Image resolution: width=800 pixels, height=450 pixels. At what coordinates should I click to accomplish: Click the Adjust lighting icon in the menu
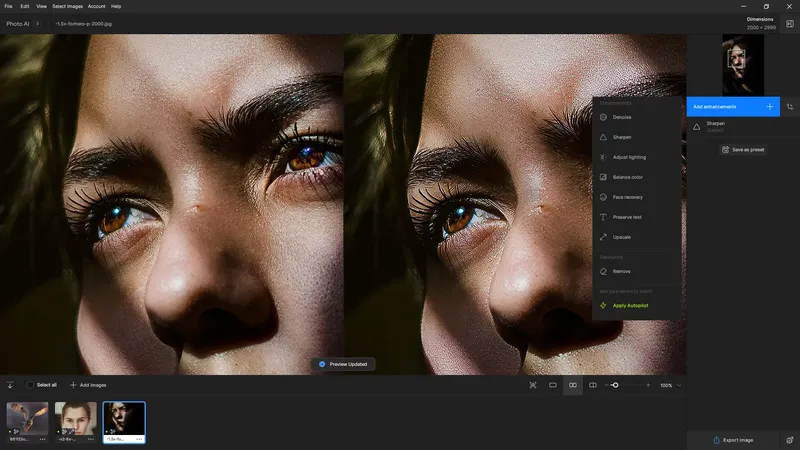[603, 157]
